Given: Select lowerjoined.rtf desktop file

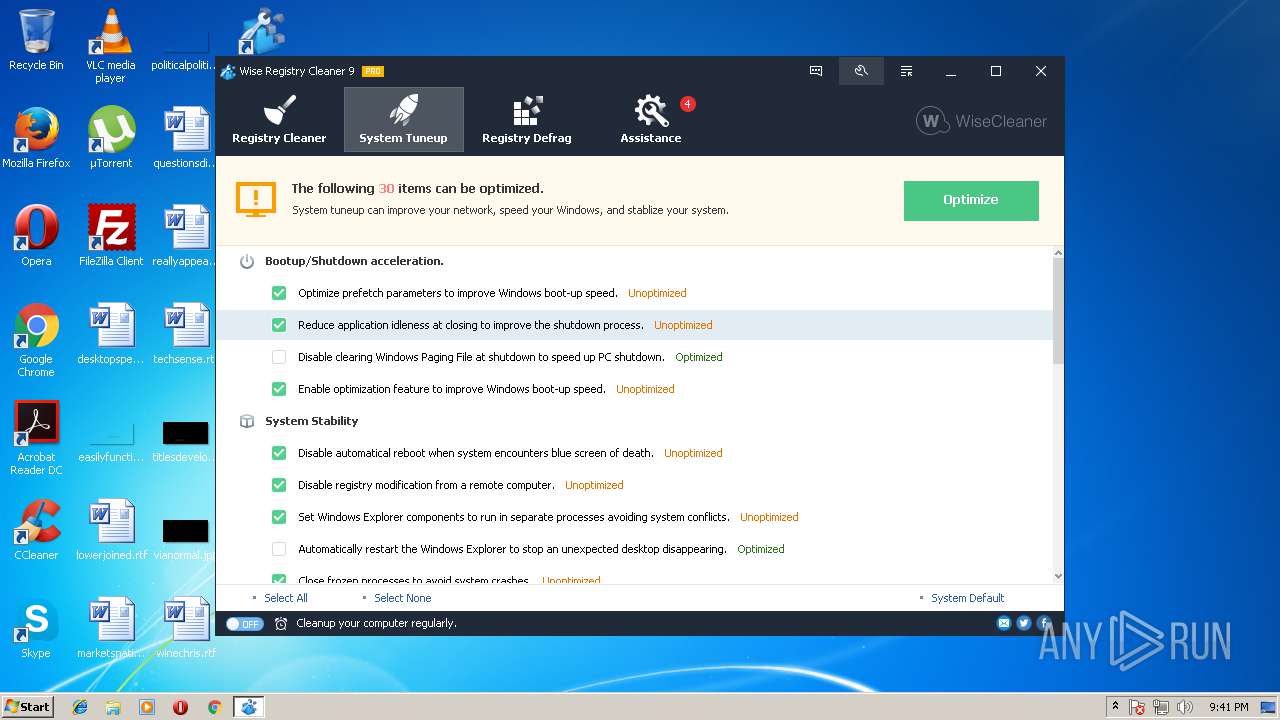Looking at the screenshot, I should click(111, 530).
